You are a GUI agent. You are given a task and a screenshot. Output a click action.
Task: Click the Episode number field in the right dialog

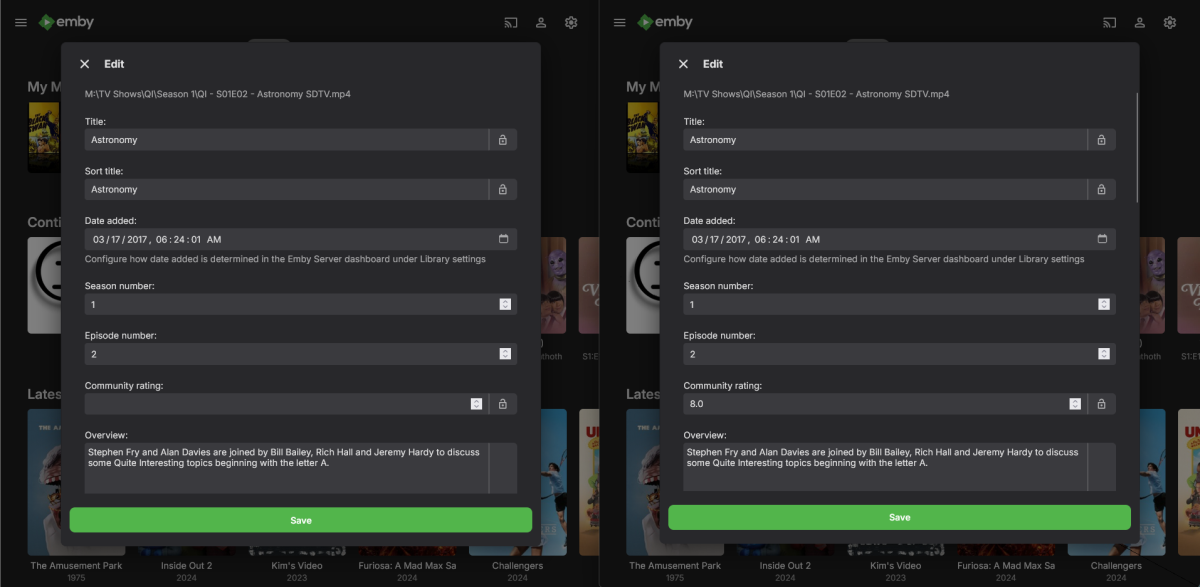900,354
